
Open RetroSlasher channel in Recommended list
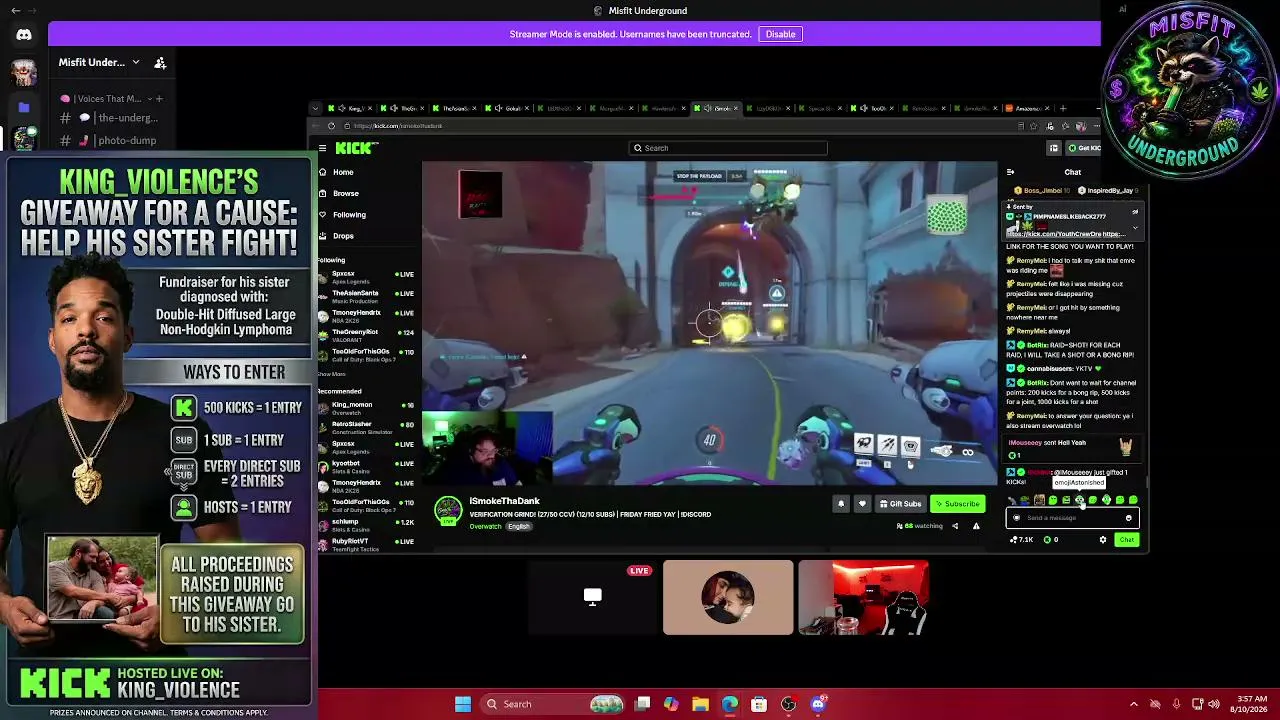[366, 427]
